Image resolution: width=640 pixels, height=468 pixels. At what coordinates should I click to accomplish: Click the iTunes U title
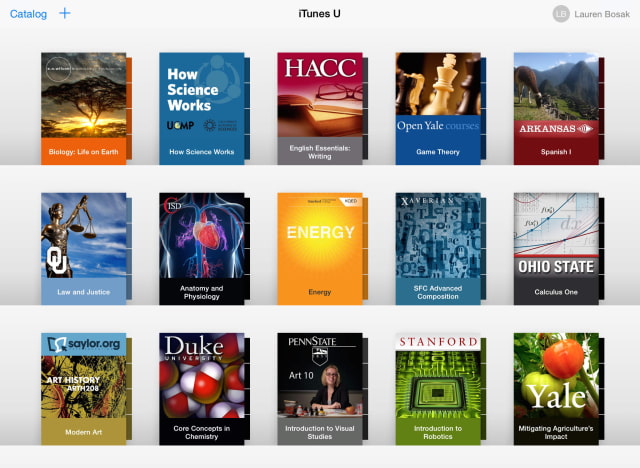(319, 14)
